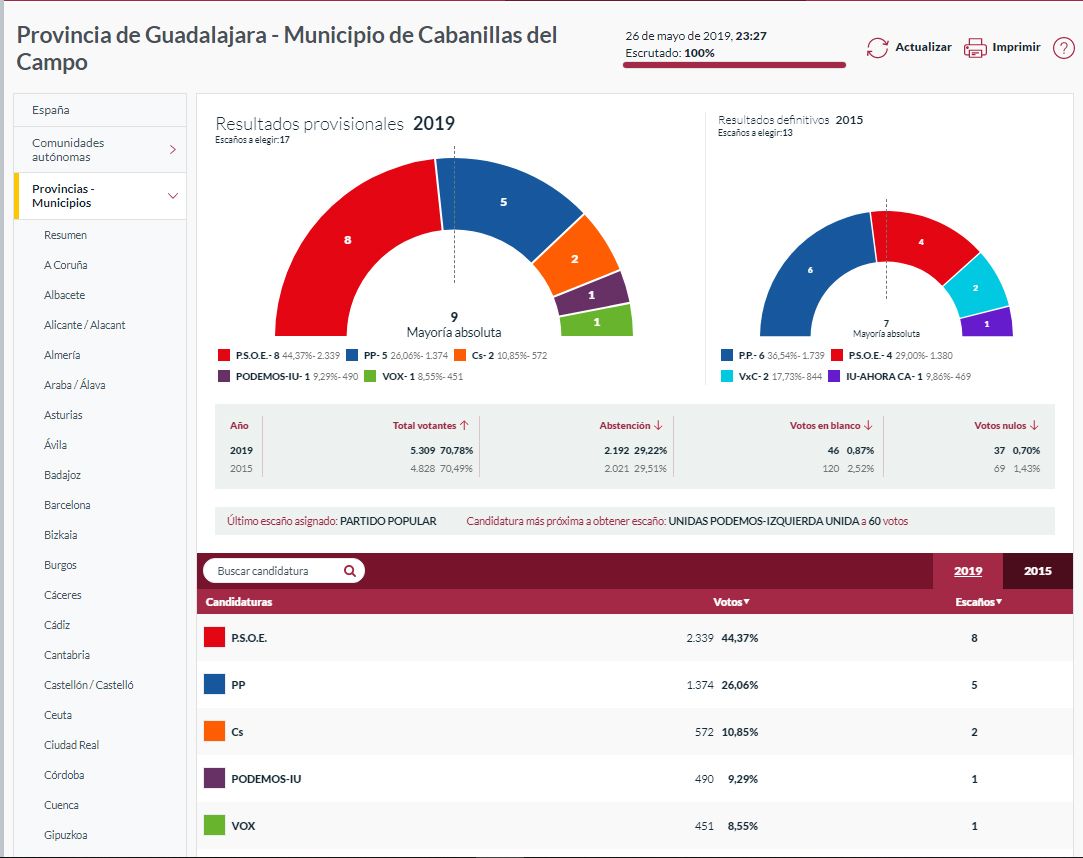1083x858 pixels.
Task: Open the help question mark icon
Action: pos(1063,48)
